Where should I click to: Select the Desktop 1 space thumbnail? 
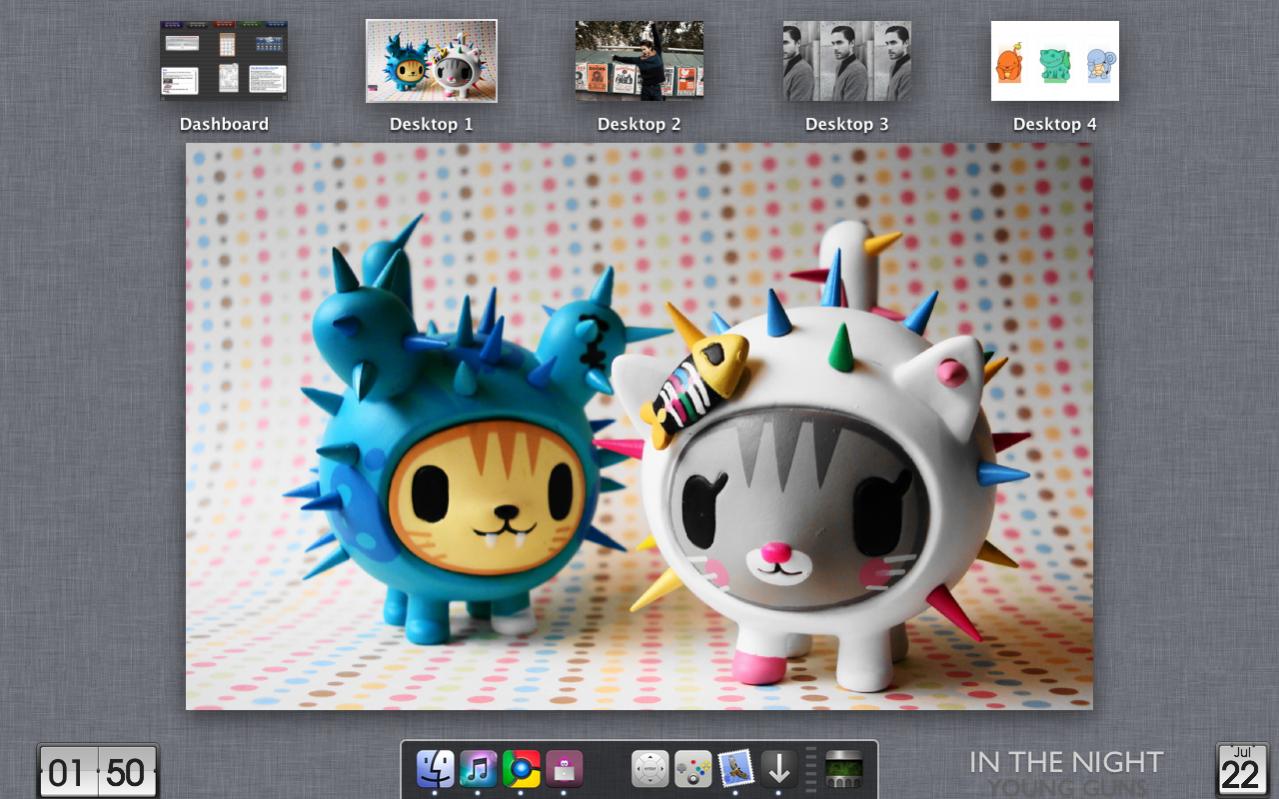coord(432,61)
